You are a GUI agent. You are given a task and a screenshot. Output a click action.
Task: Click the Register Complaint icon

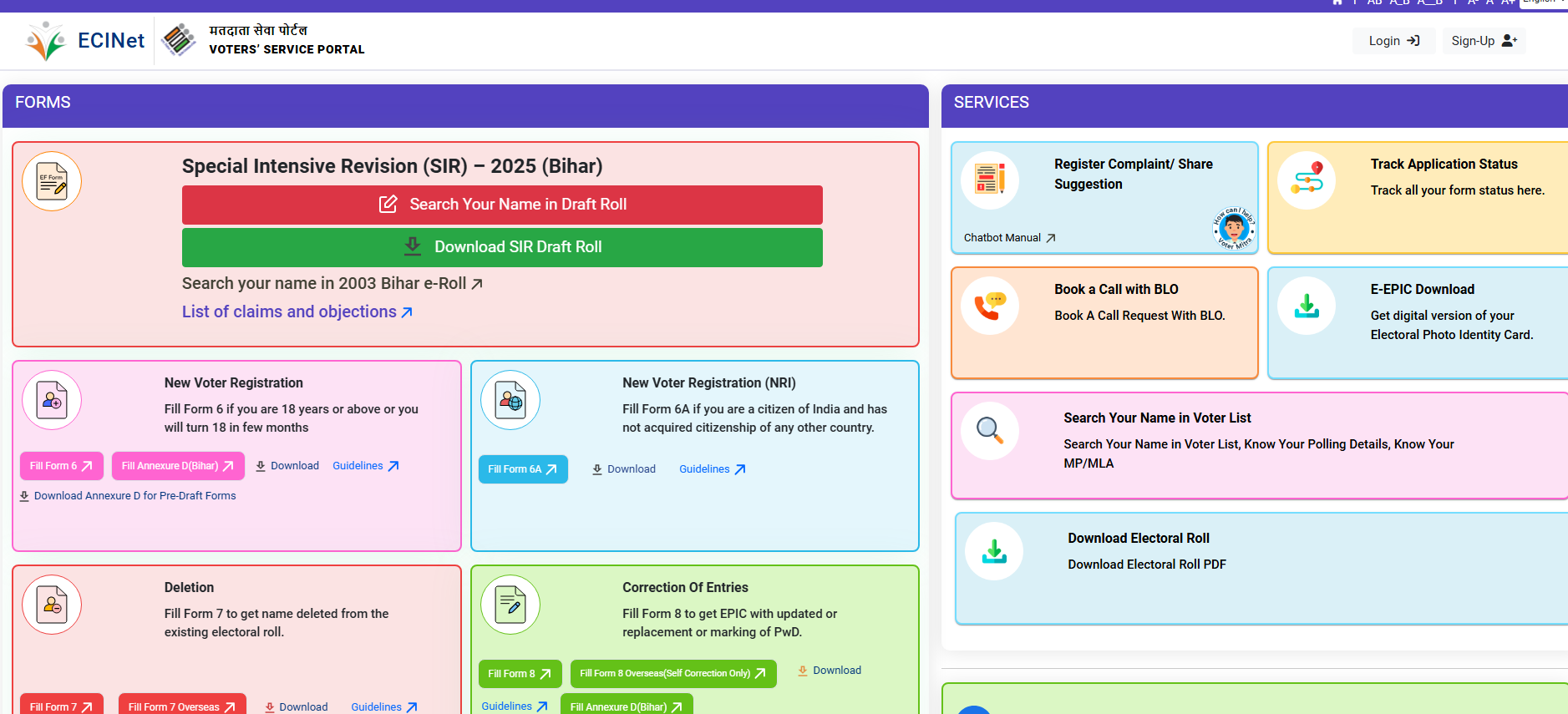point(990,180)
